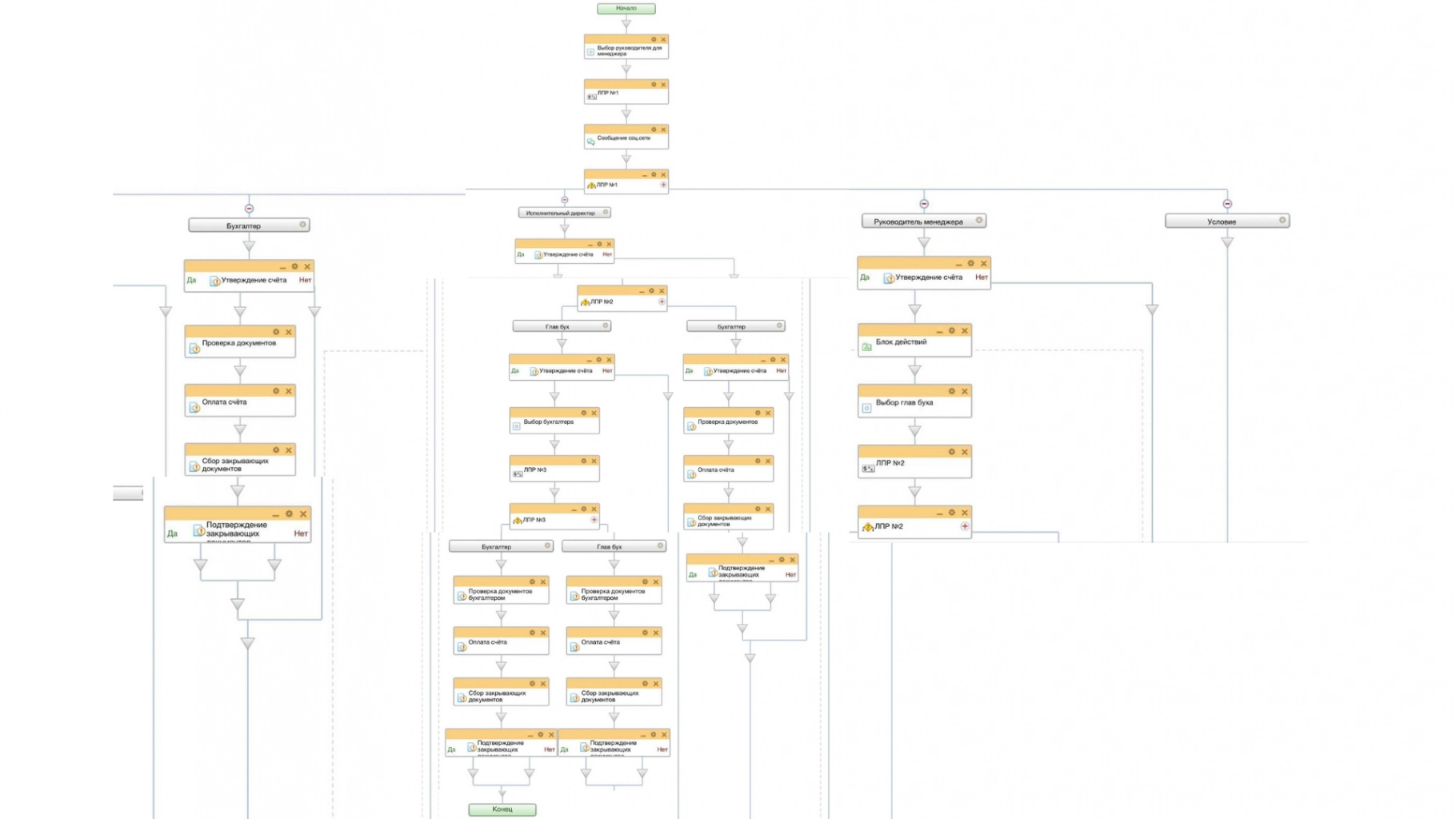The height and width of the screenshot is (819, 1456).
Task: Select the Руководитель менеджера branch header
Action: click(918, 222)
